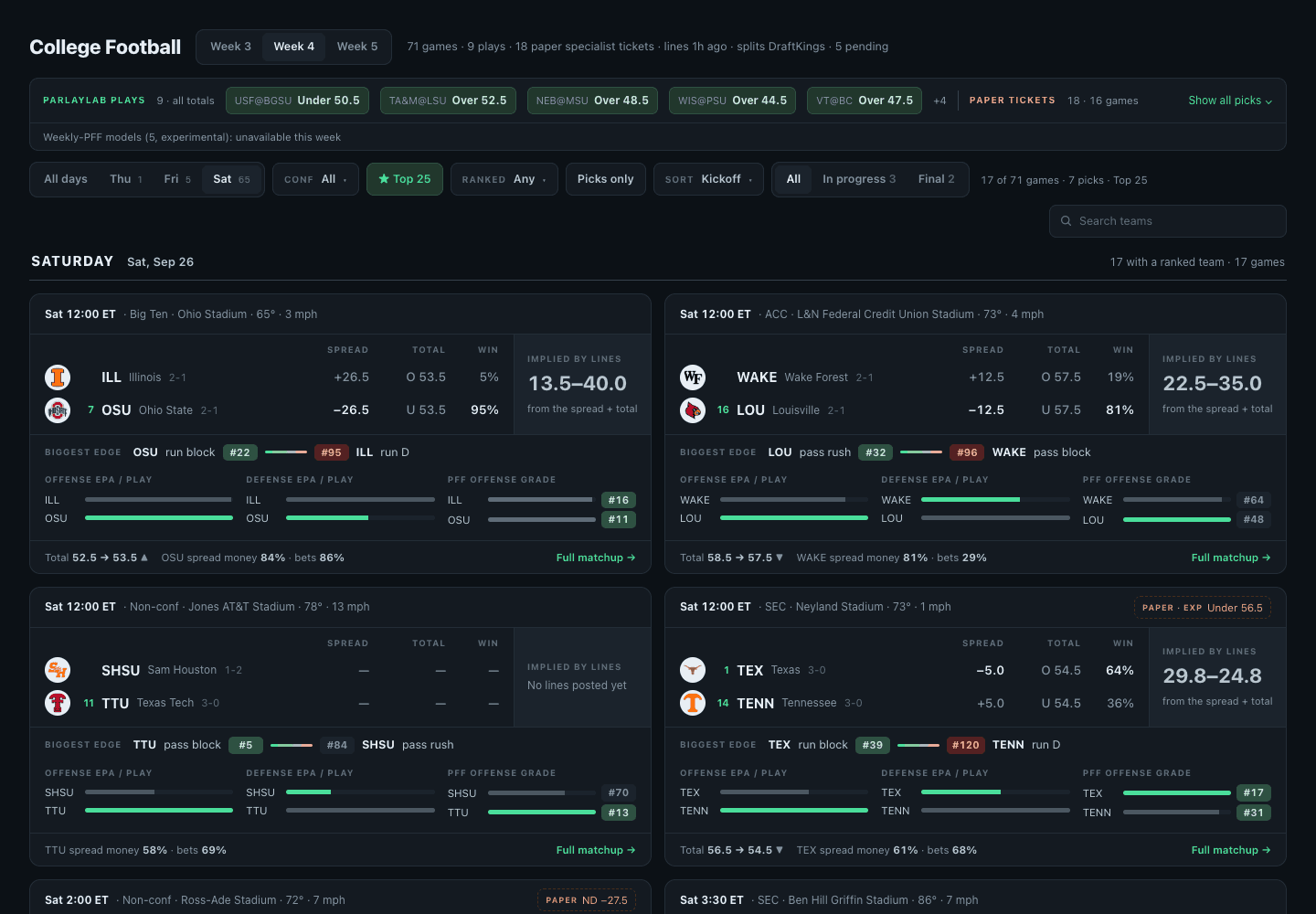Open the VT@BC Over 47.5 play
This screenshot has width=1316, height=914.
[x=865, y=101]
